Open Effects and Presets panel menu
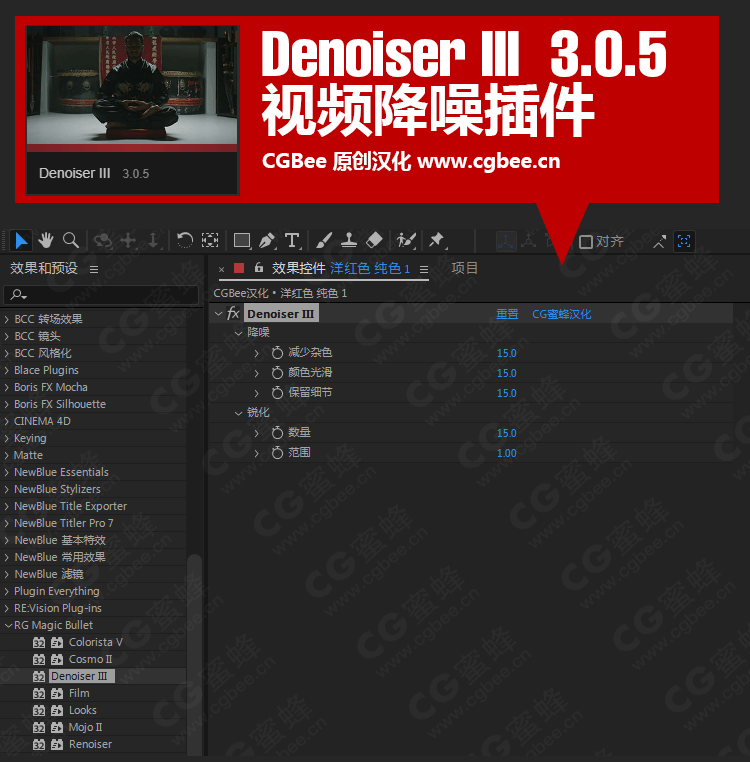 pos(94,269)
